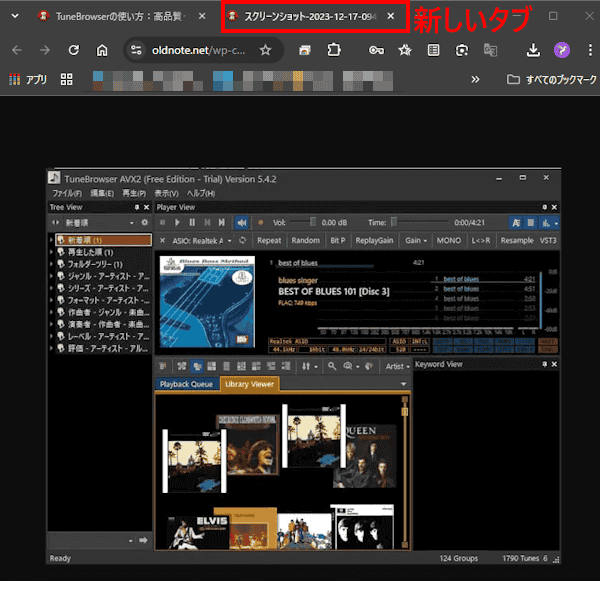Click the oldnote.net address bar
600x601 pixels.
coord(198,50)
